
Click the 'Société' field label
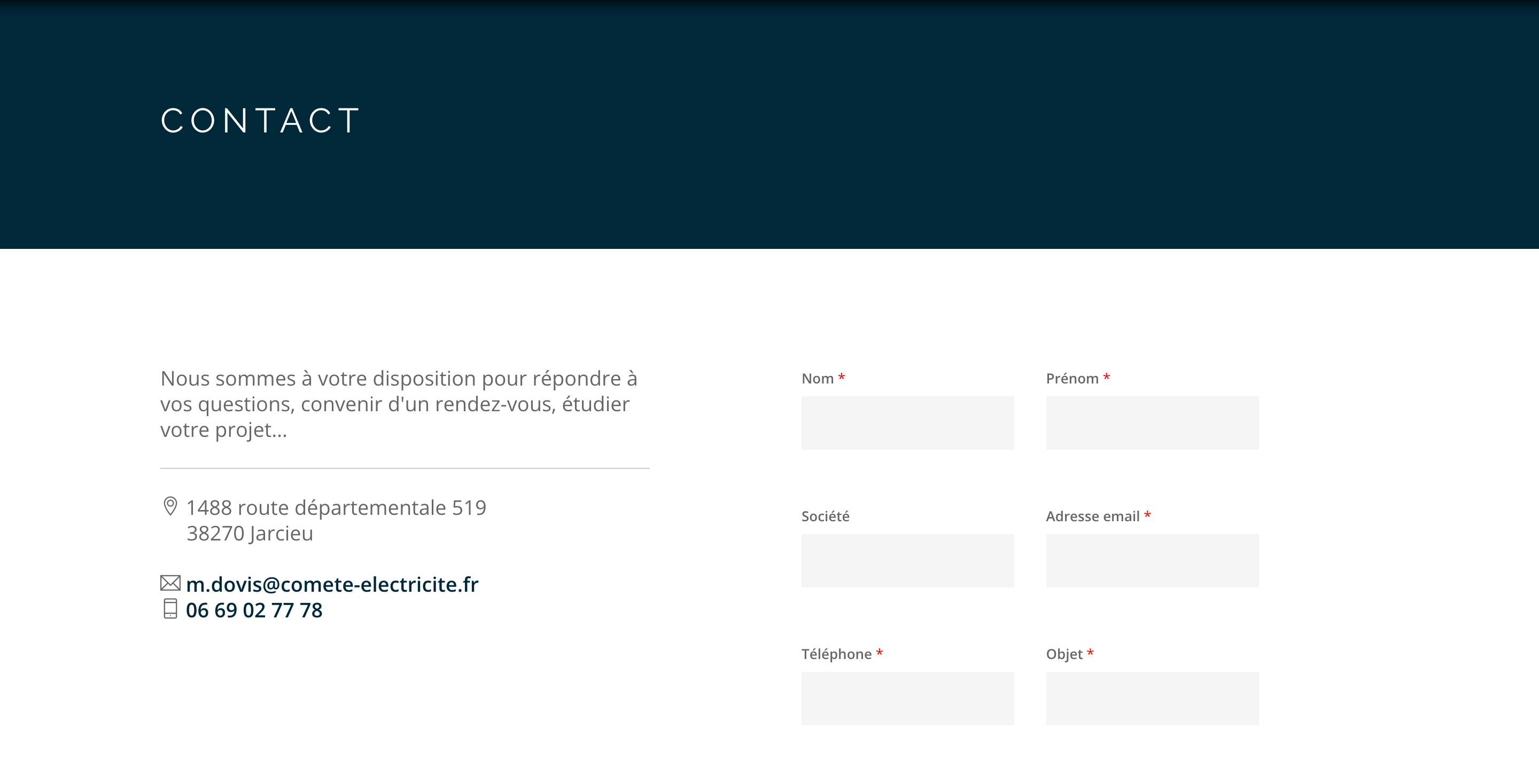(825, 516)
